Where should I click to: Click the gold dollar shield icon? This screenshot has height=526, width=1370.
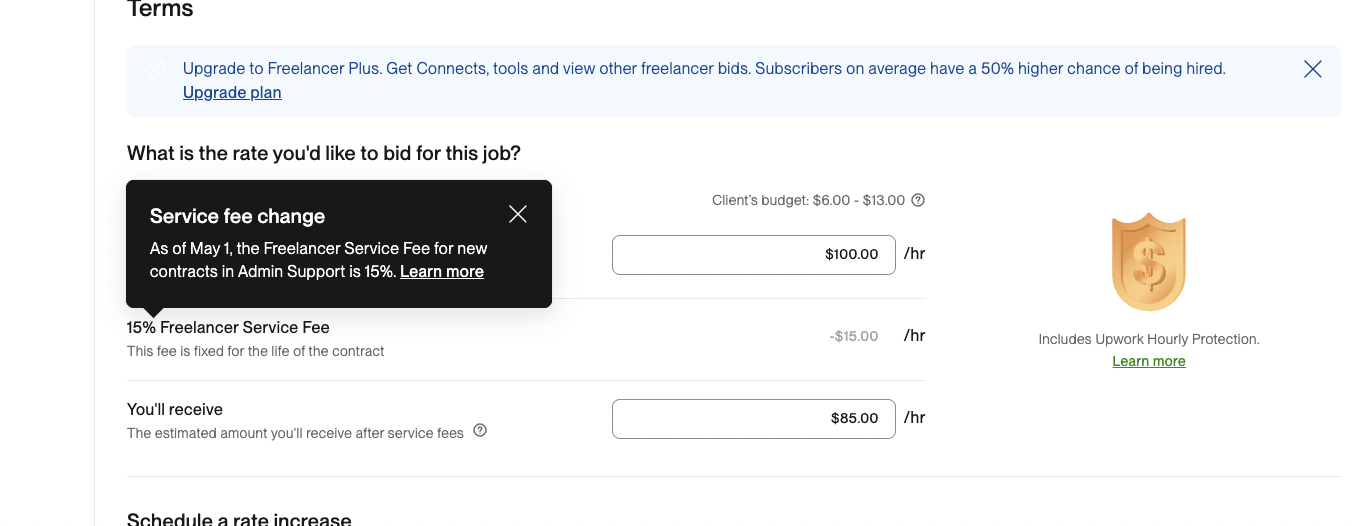tap(1148, 262)
